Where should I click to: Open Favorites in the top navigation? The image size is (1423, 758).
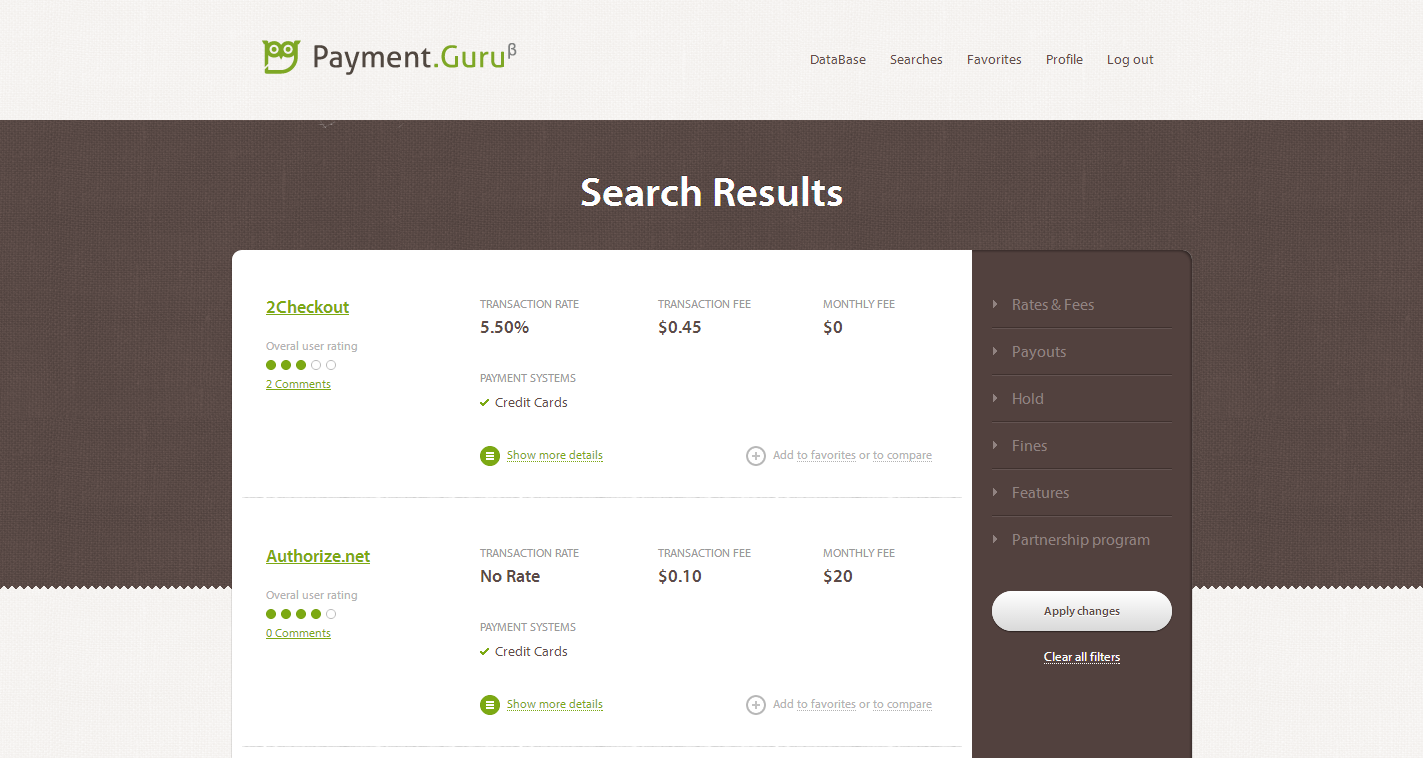pyautogui.click(x=994, y=60)
